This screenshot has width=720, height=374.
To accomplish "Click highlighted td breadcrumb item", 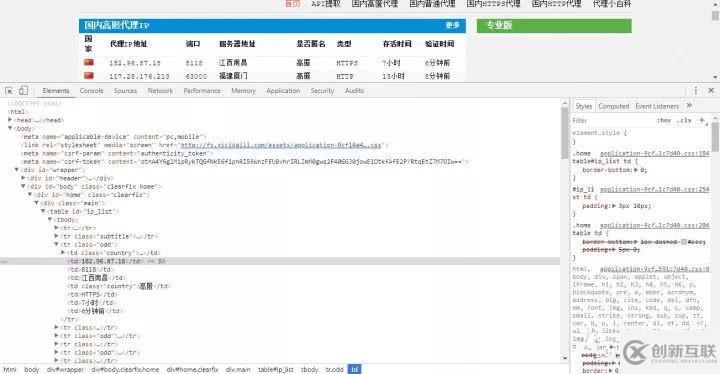I will (354, 369).
